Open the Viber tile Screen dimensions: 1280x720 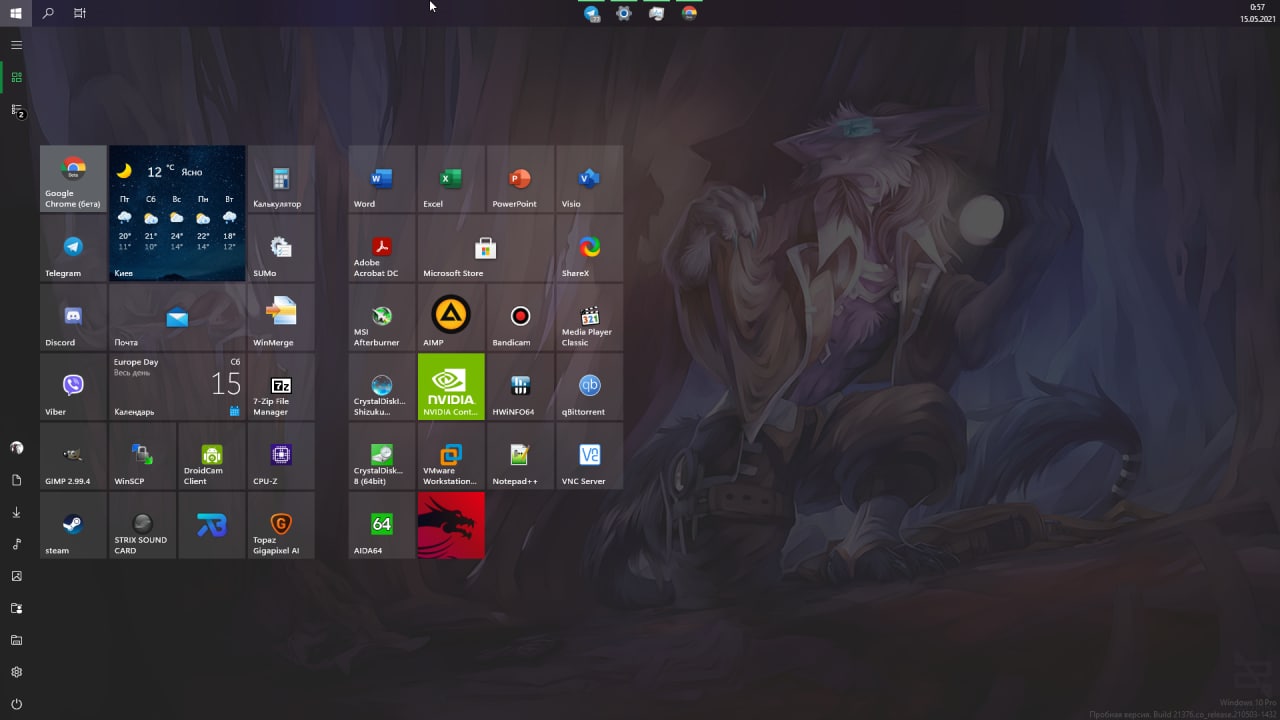coord(73,386)
